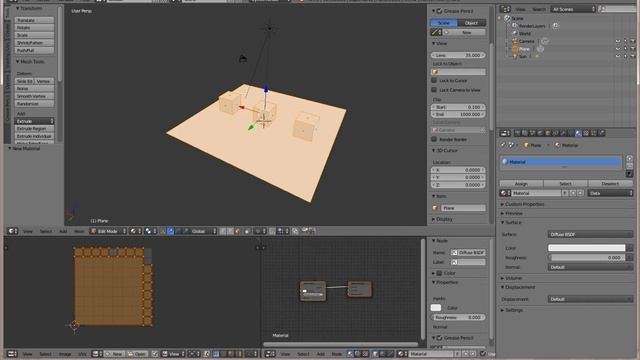Open UV editor type selector icon
This screenshot has width=640, height=360.
tap(11, 354)
